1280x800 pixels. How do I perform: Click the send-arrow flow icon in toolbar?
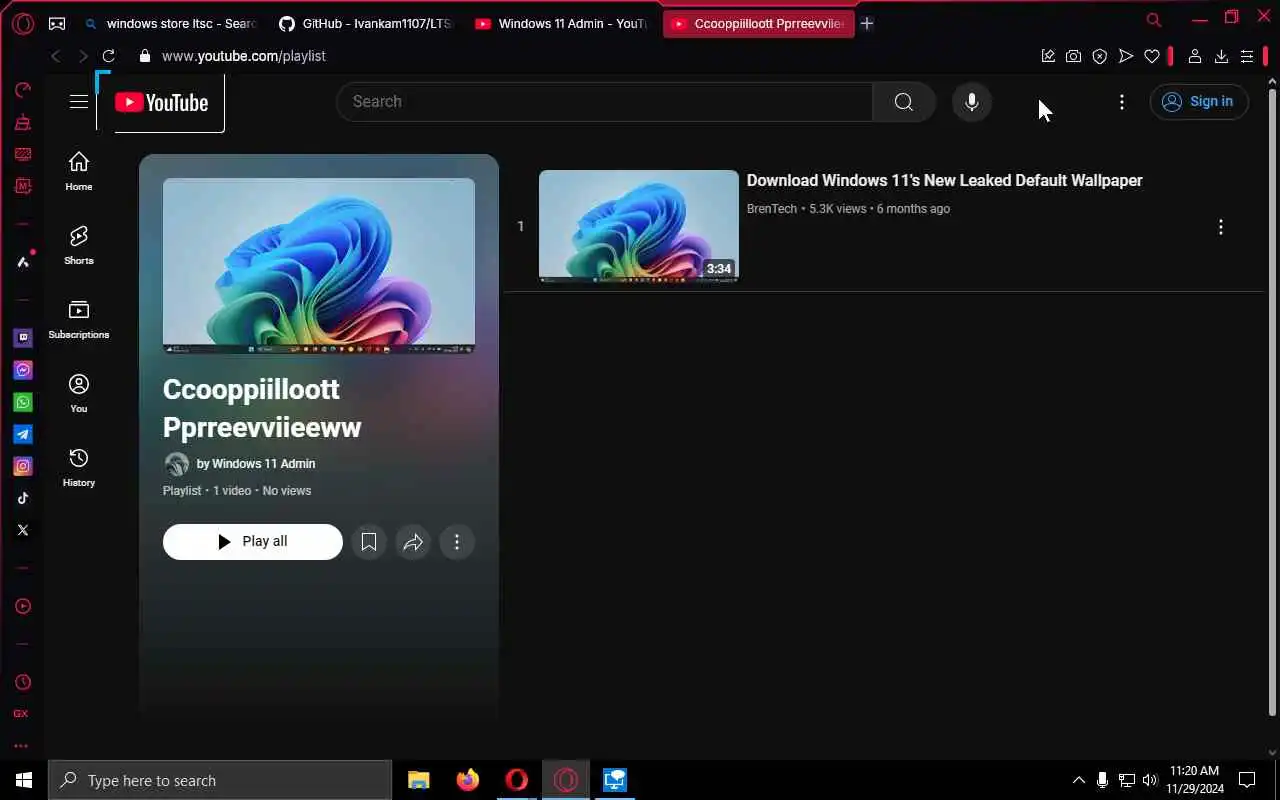click(x=1126, y=56)
